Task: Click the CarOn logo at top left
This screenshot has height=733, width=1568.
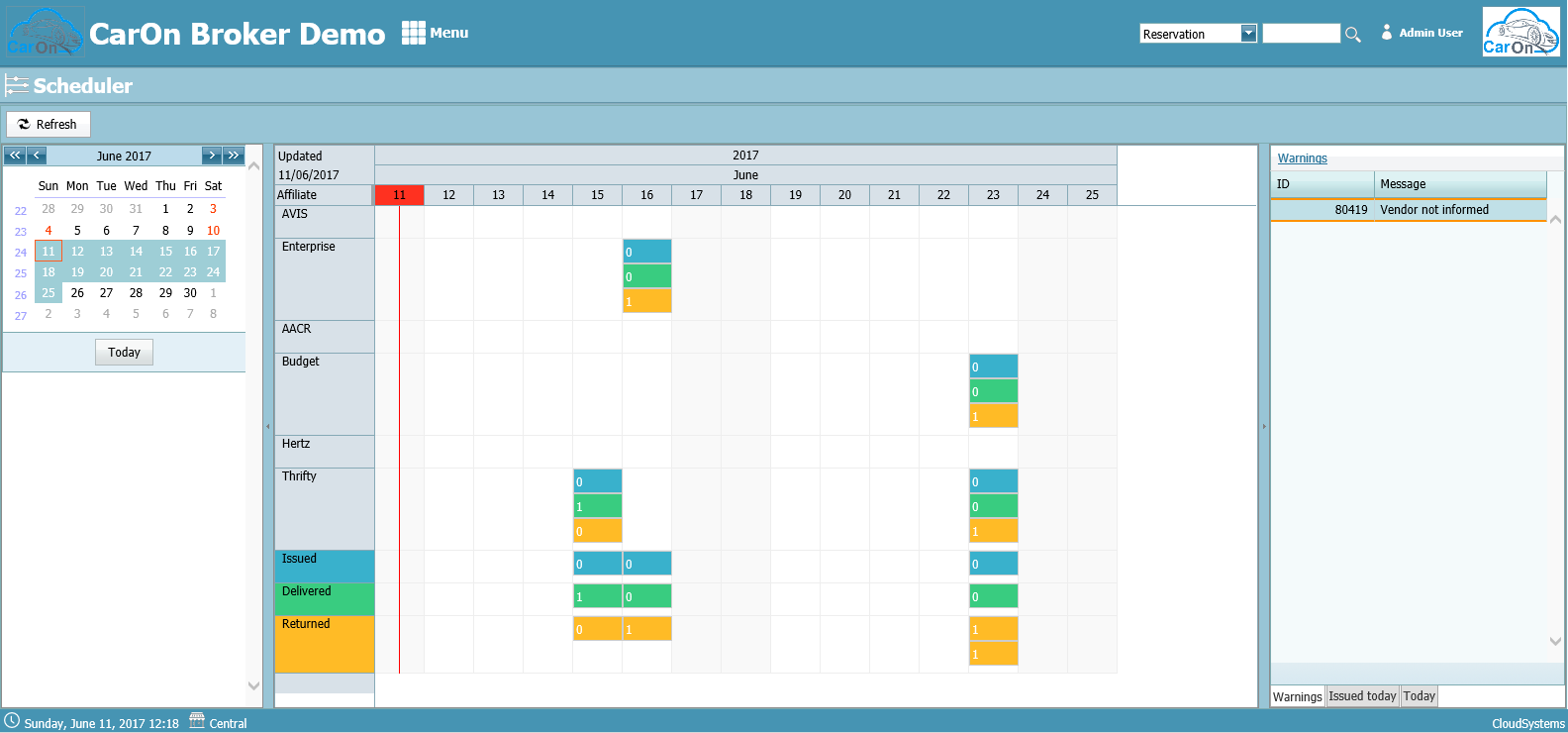Action: [x=45, y=33]
